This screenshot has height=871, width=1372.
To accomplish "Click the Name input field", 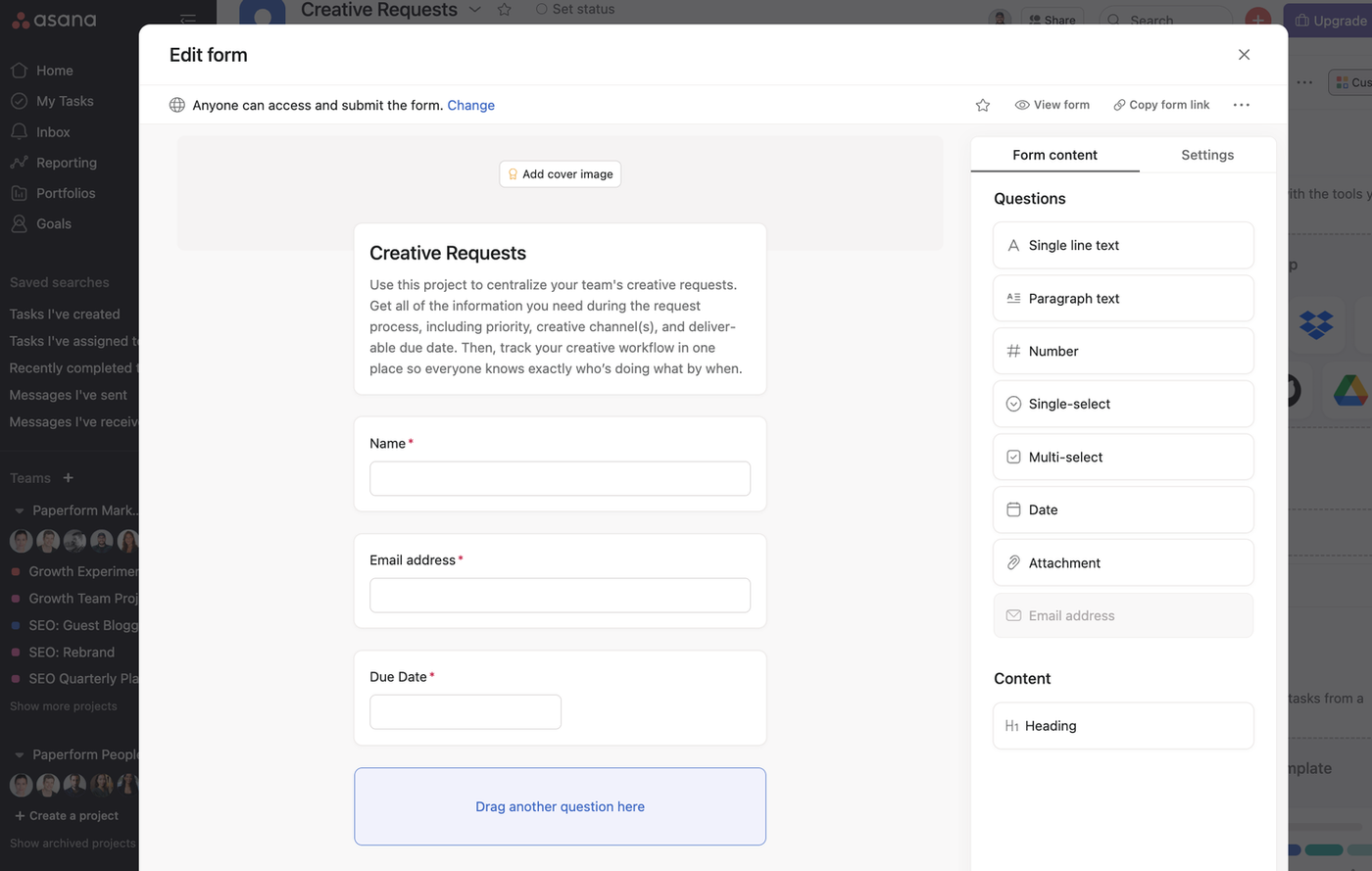I will tap(560, 479).
